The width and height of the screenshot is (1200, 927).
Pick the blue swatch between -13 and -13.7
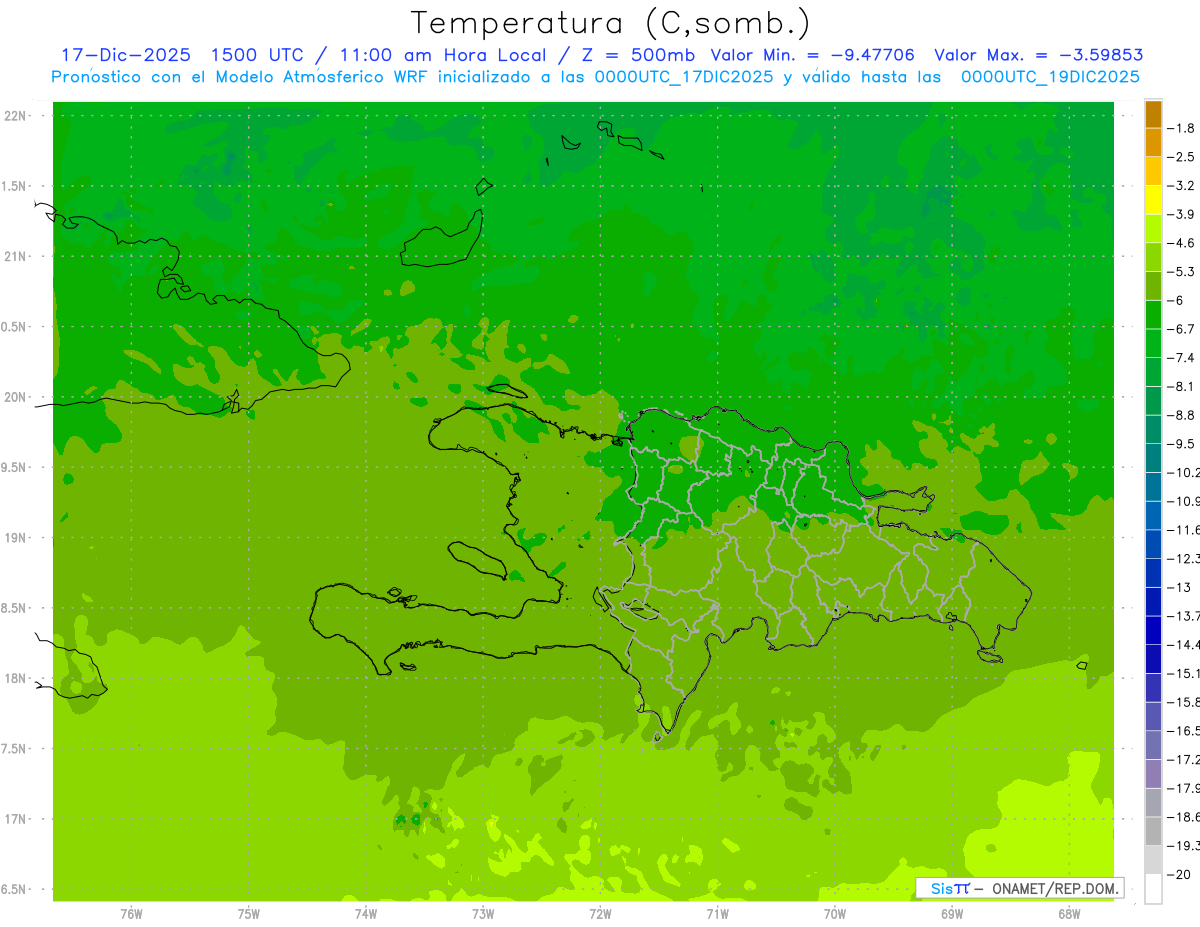1153,601
